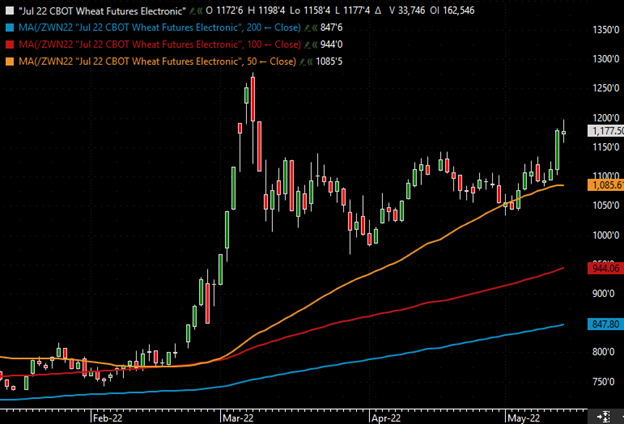624x424 pixels.
Task: Click the 1250'0 price axis label
Action: [x=606, y=88]
